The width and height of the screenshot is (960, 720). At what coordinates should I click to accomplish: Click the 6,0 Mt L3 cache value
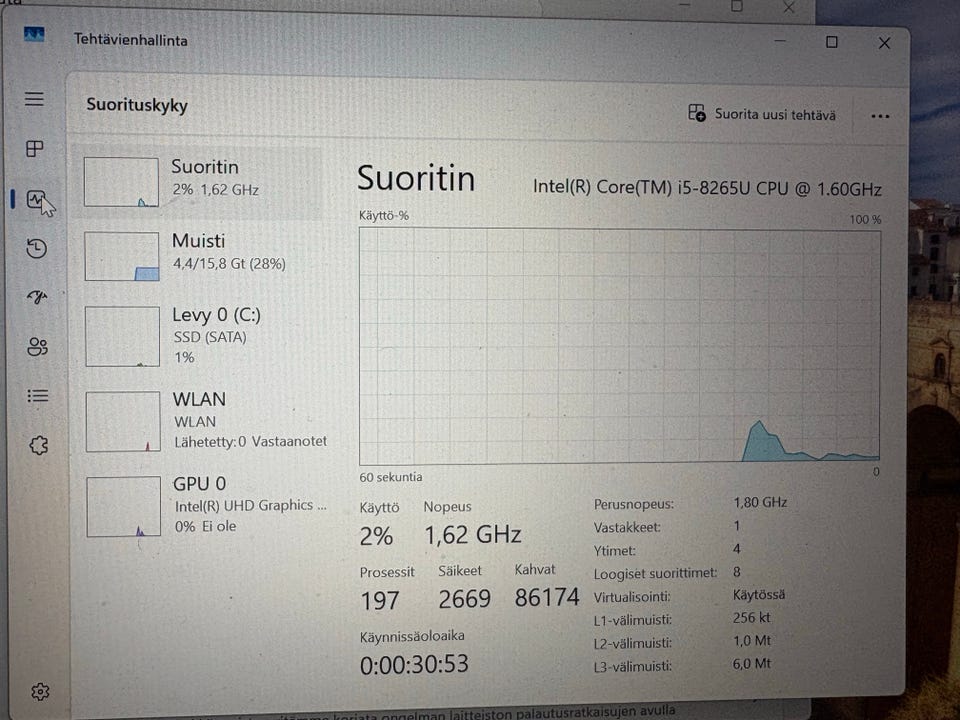(752, 664)
